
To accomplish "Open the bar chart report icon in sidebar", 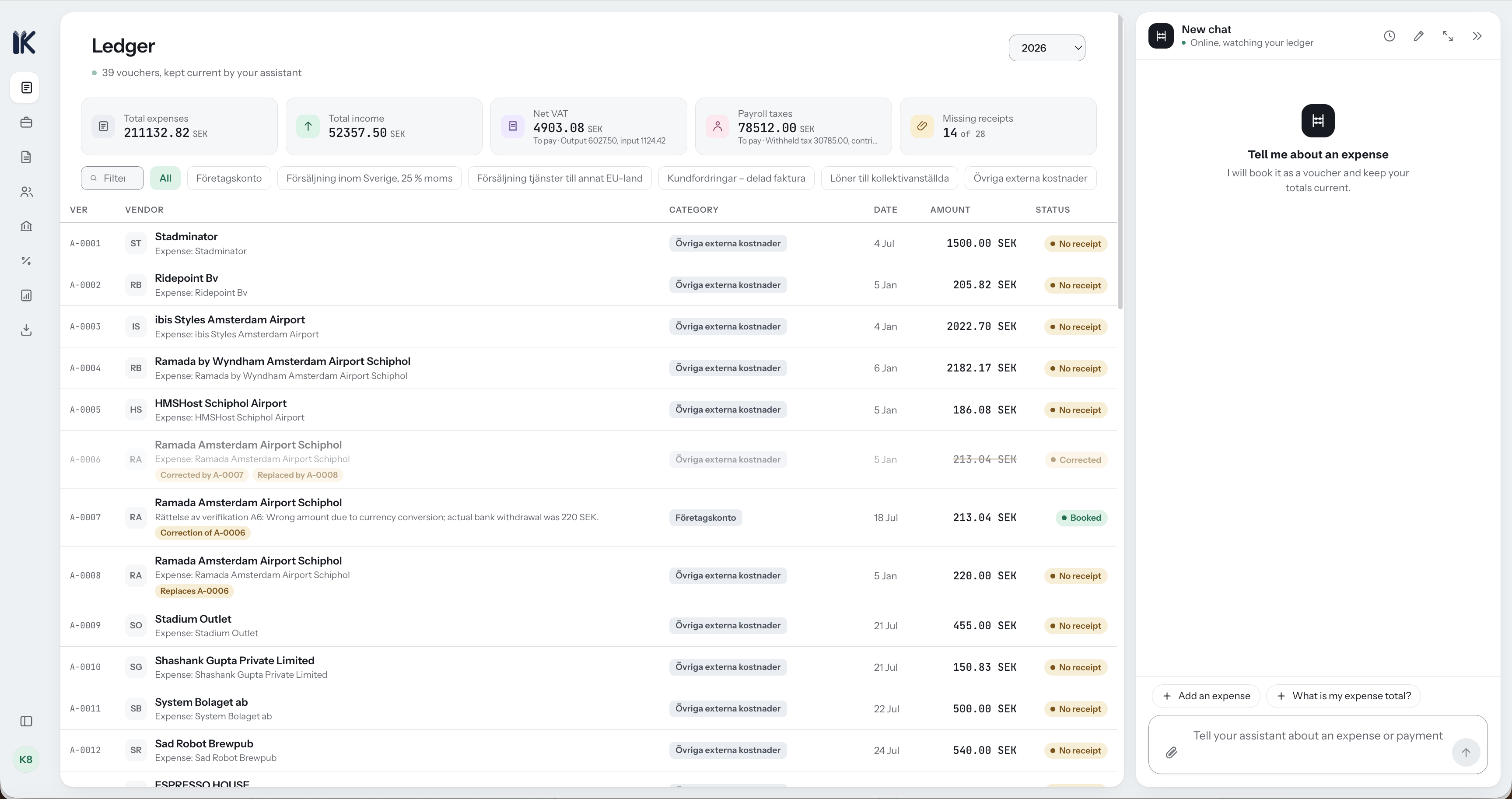I will pos(26,295).
